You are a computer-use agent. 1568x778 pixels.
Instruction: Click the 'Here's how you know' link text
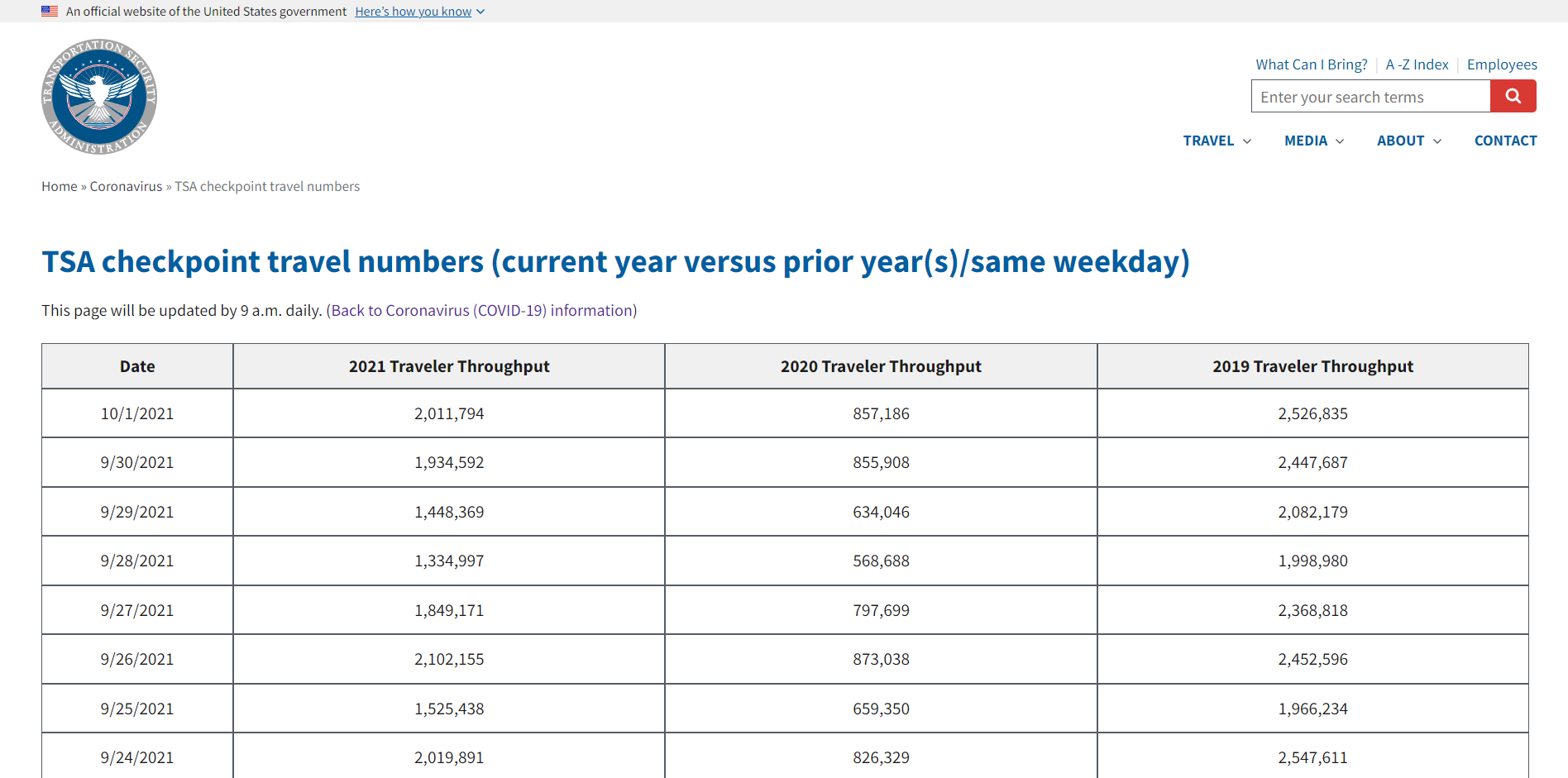pyautogui.click(x=414, y=12)
